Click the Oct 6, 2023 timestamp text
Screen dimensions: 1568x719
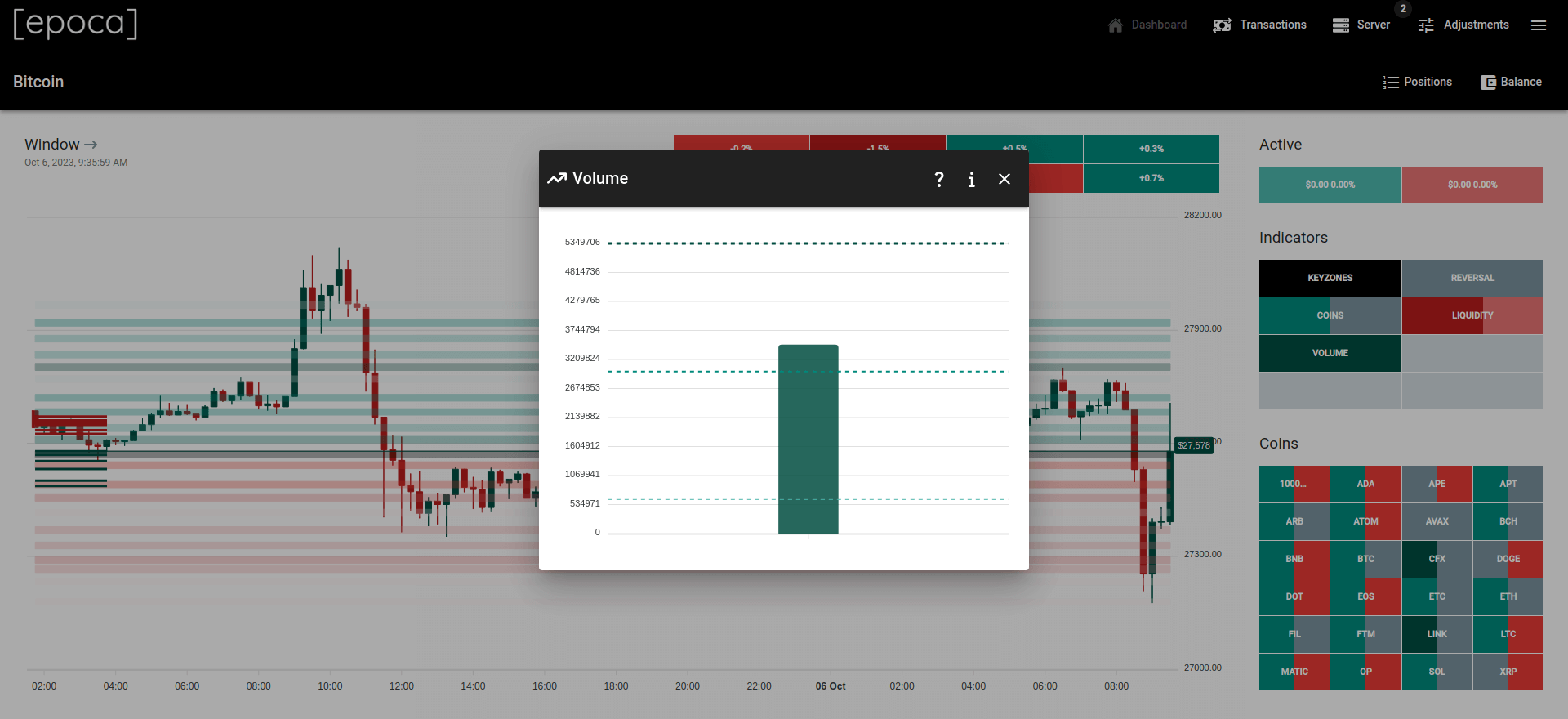coord(76,163)
